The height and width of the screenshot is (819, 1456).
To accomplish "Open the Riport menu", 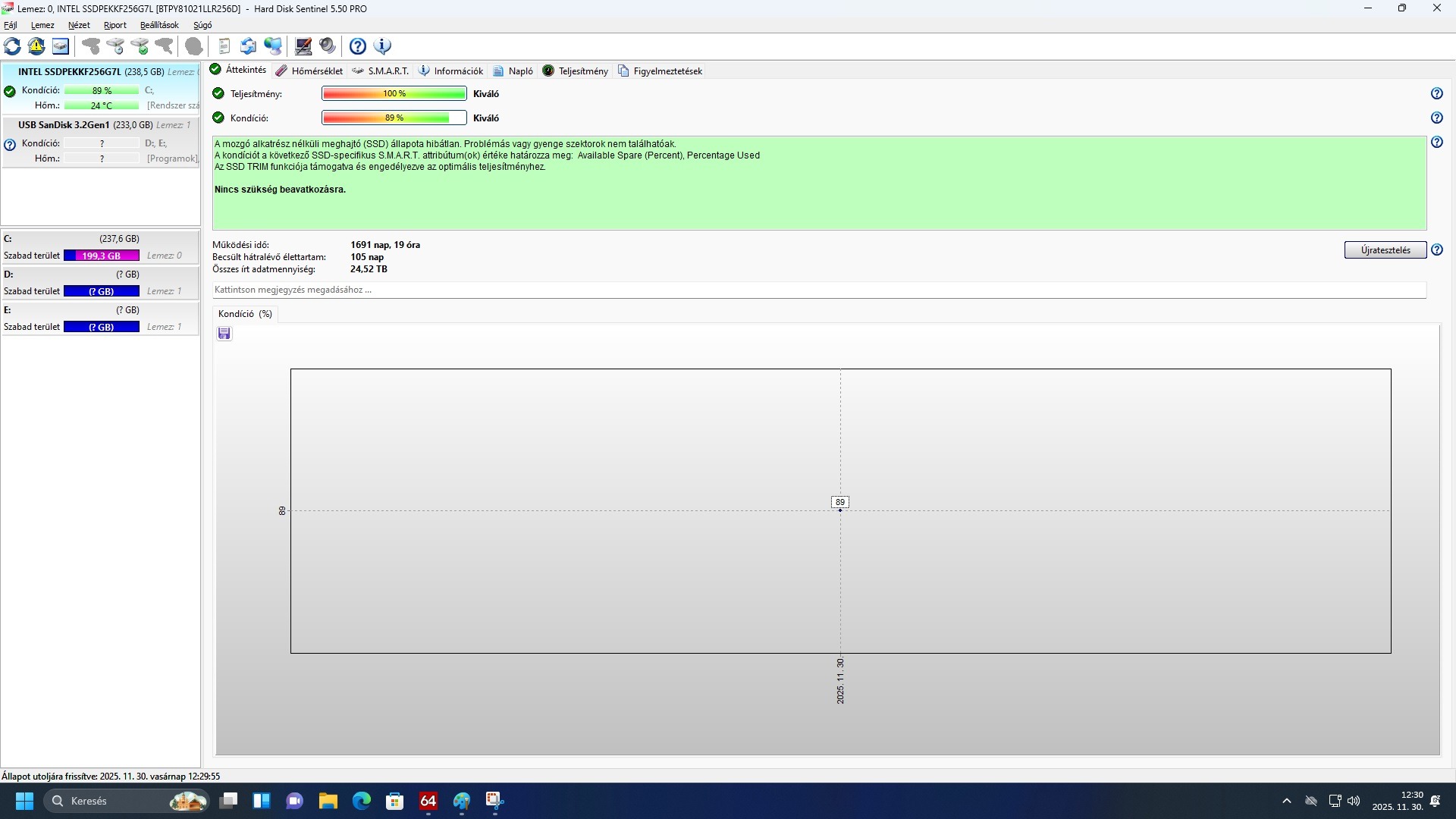I will (115, 25).
